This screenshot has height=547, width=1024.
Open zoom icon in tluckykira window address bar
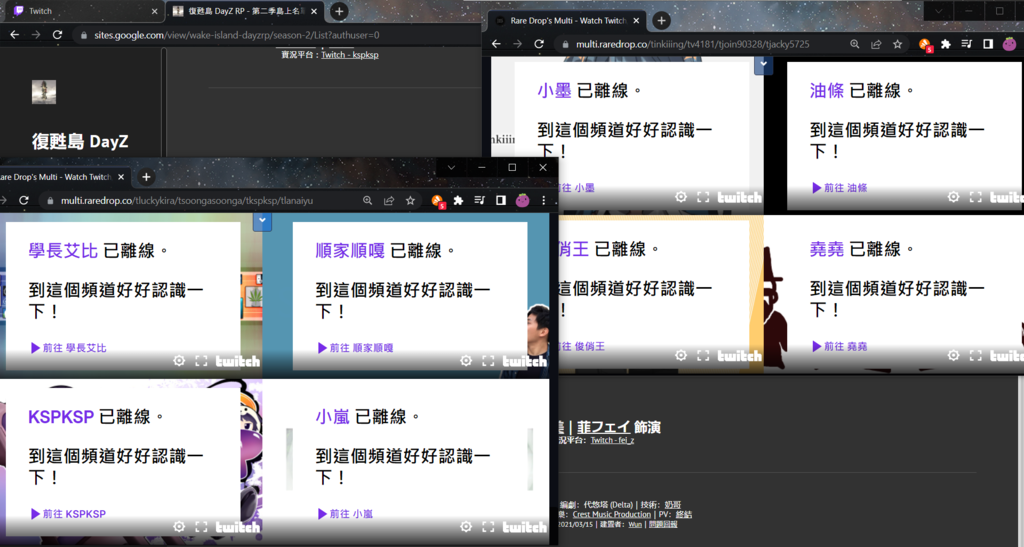click(368, 201)
